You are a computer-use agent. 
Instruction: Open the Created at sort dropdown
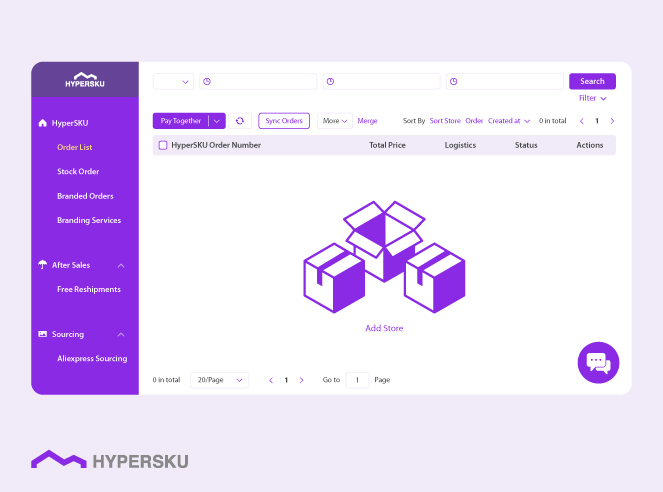pos(509,121)
